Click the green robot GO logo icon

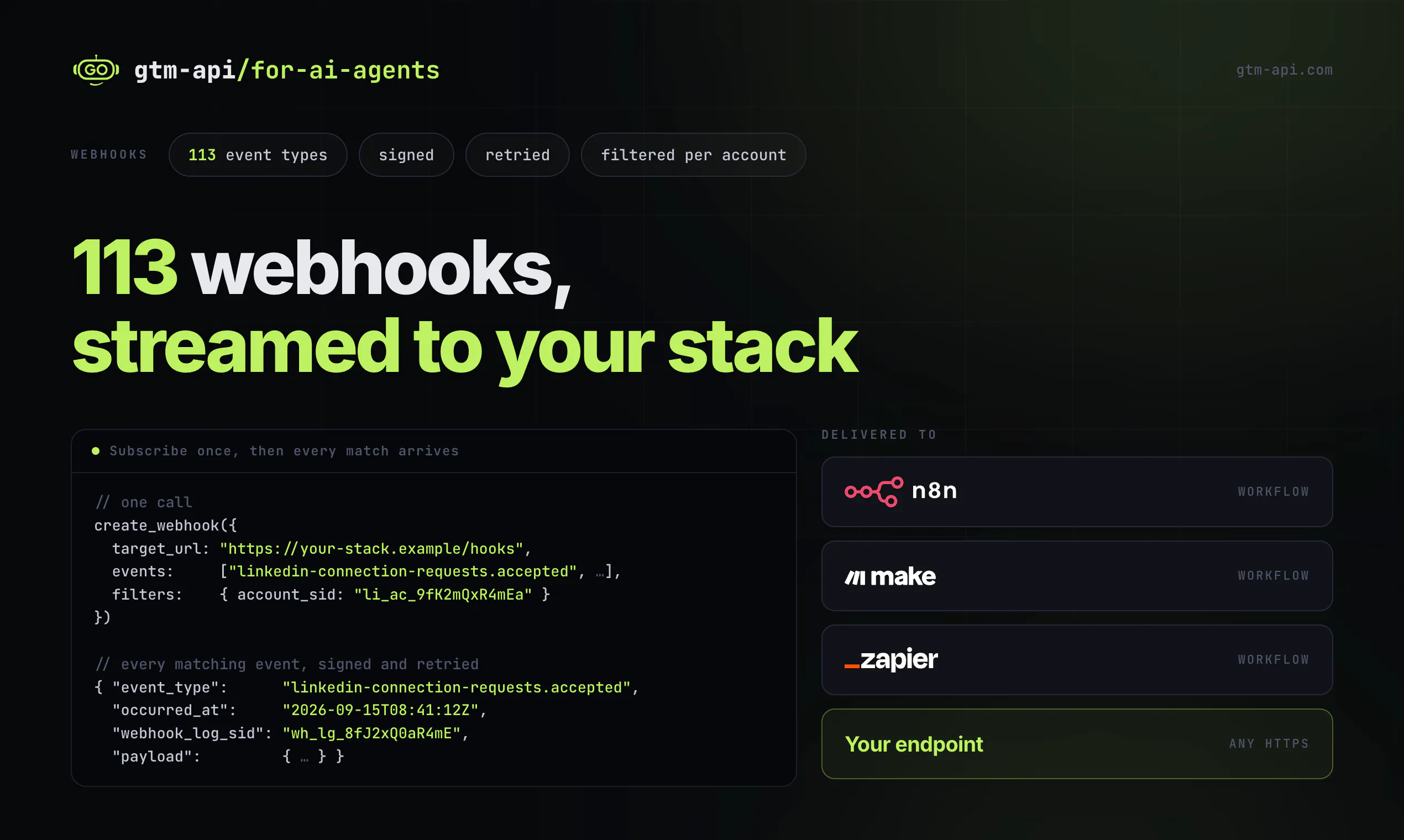pos(96,70)
